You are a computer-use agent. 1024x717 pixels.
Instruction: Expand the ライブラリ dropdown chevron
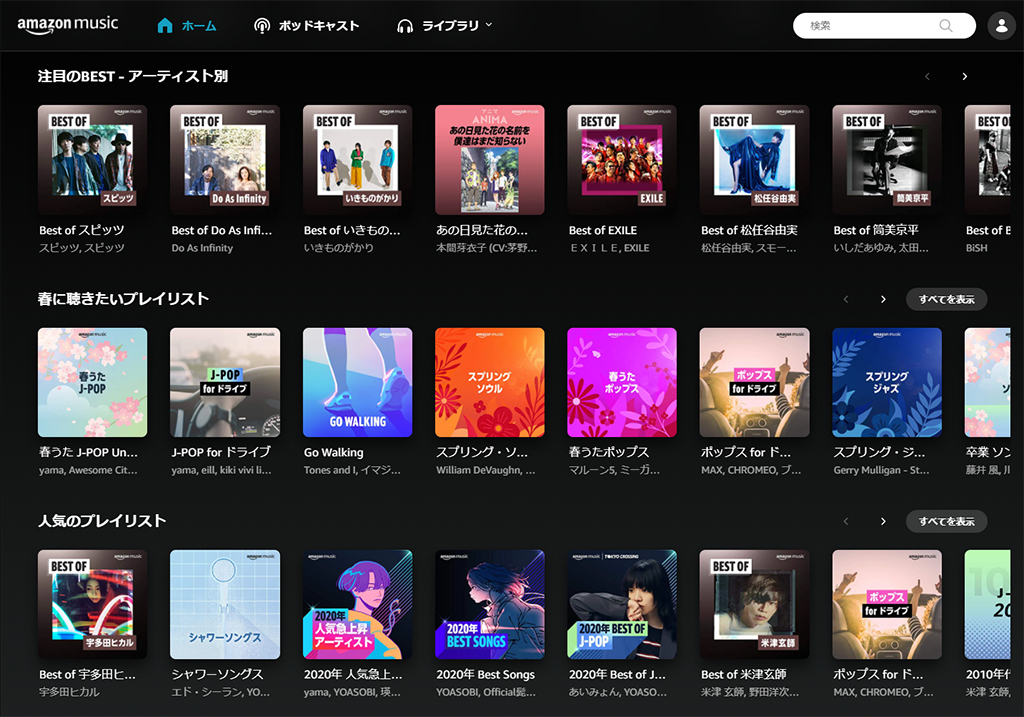coord(489,25)
